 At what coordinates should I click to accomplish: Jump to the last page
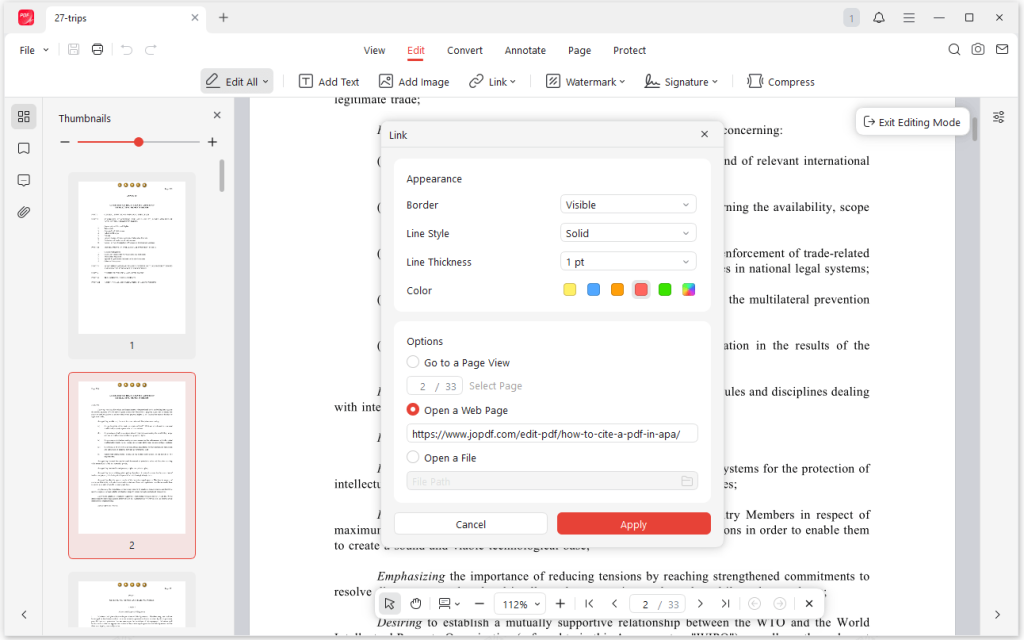click(x=726, y=604)
